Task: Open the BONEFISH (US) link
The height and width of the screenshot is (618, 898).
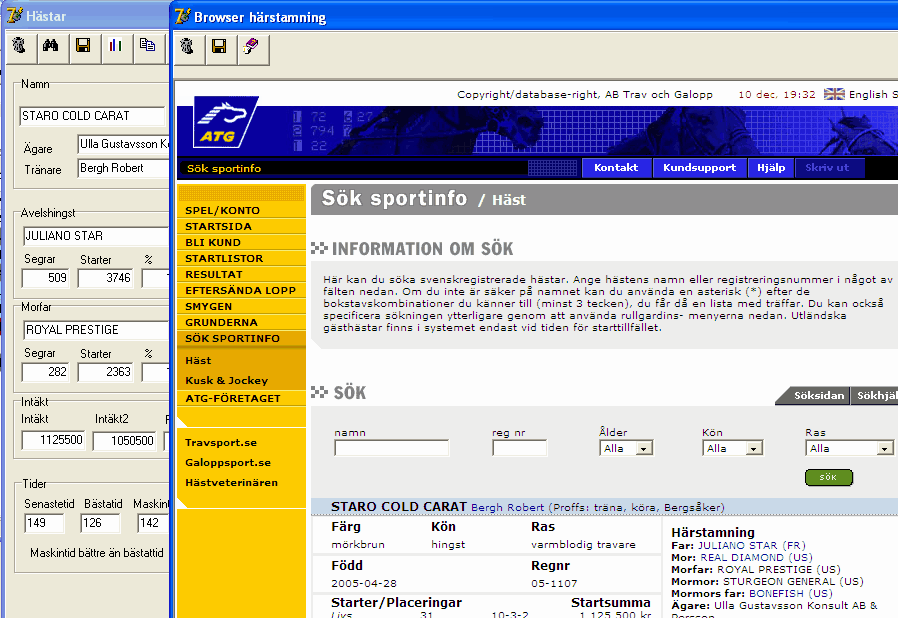Action: pos(791,593)
